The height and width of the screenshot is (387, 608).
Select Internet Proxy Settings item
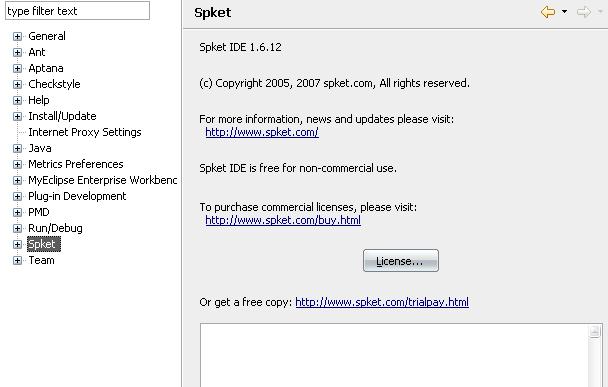(x=85, y=132)
